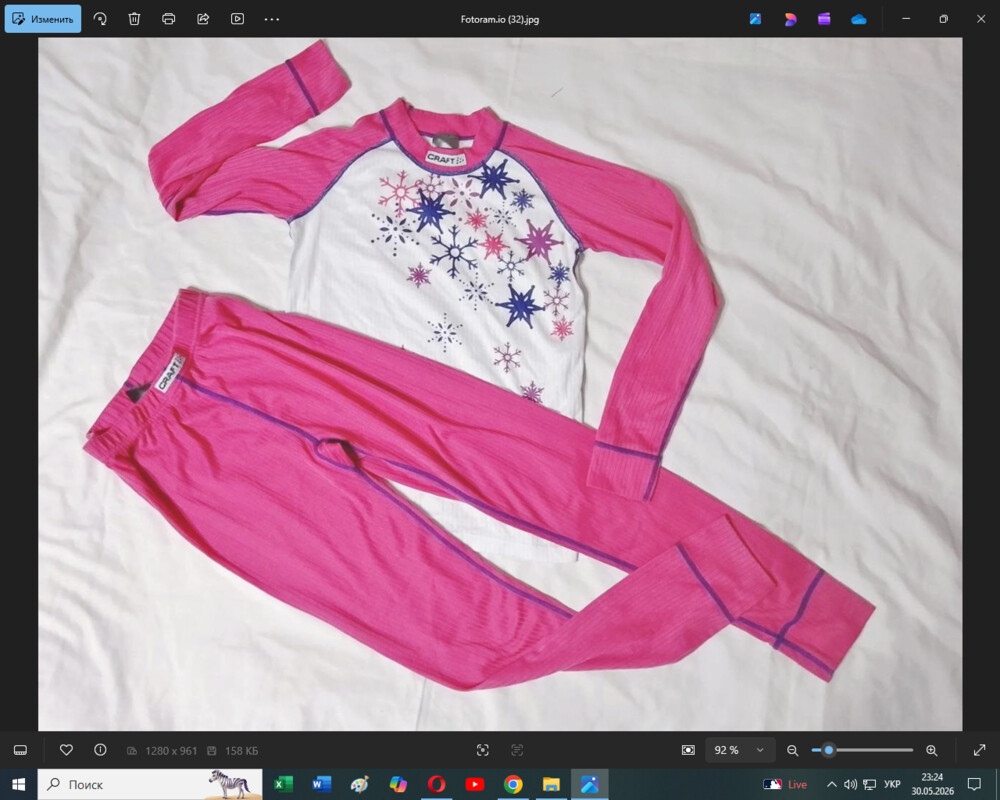Click the Поиск taskbar search field
This screenshot has width=1000, height=800.
click(150, 785)
